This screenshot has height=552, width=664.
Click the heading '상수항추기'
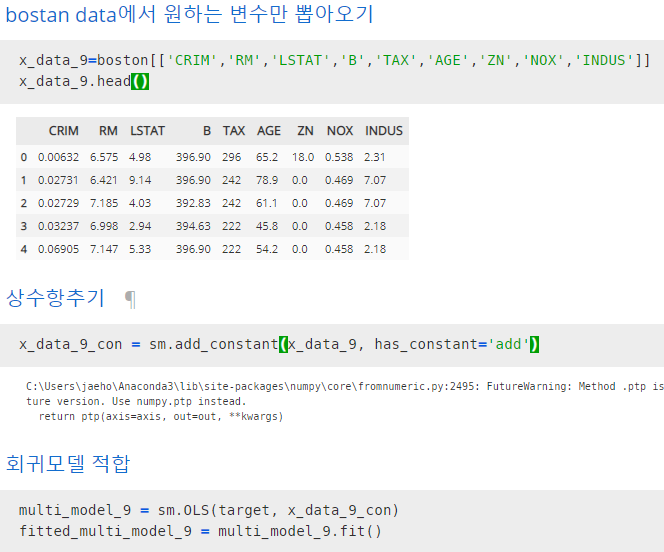[x=55, y=298]
